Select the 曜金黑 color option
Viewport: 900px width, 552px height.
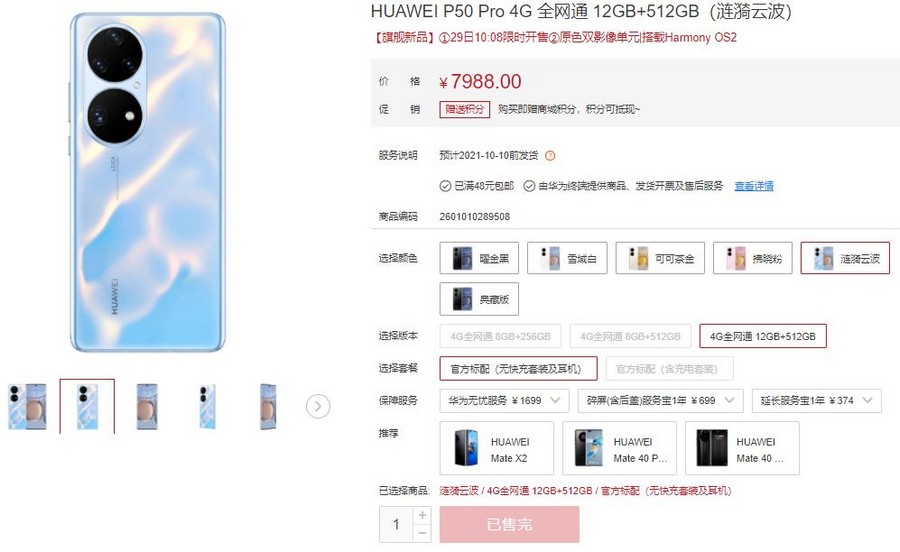tap(479, 258)
